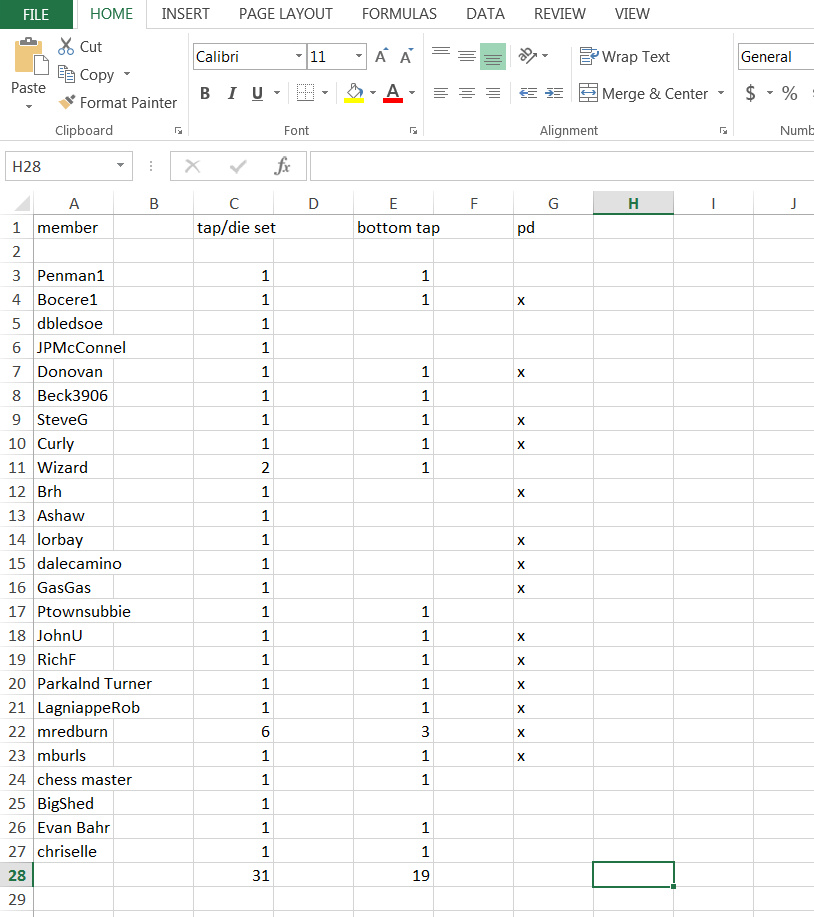The image size is (814, 917).
Task: Toggle Italic formatting
Action: pos(231,93)
